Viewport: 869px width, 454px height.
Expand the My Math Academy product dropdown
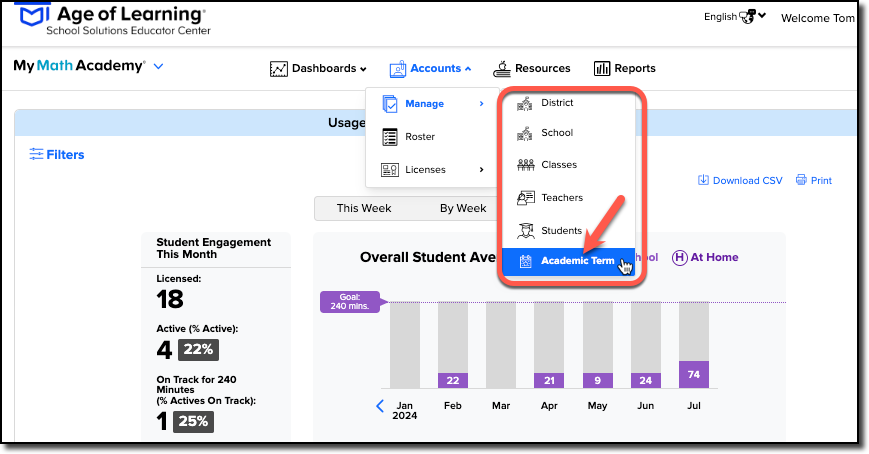click(x=159, y=67)
